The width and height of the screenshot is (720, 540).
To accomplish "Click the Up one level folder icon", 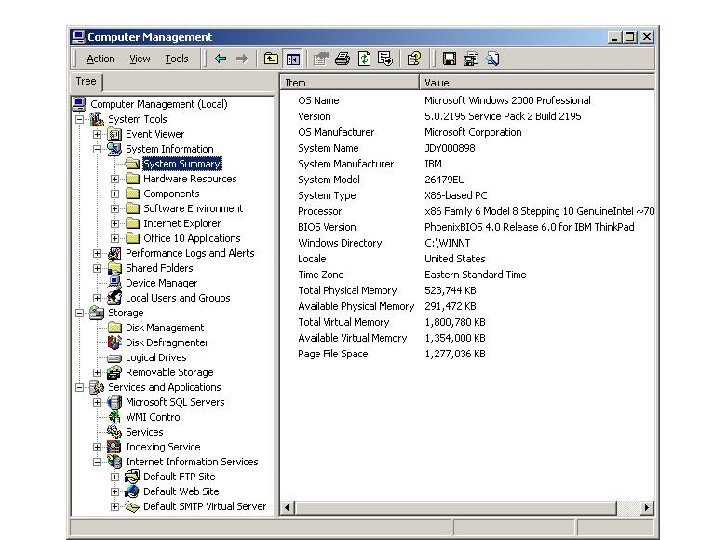I will tap(271, 59).
